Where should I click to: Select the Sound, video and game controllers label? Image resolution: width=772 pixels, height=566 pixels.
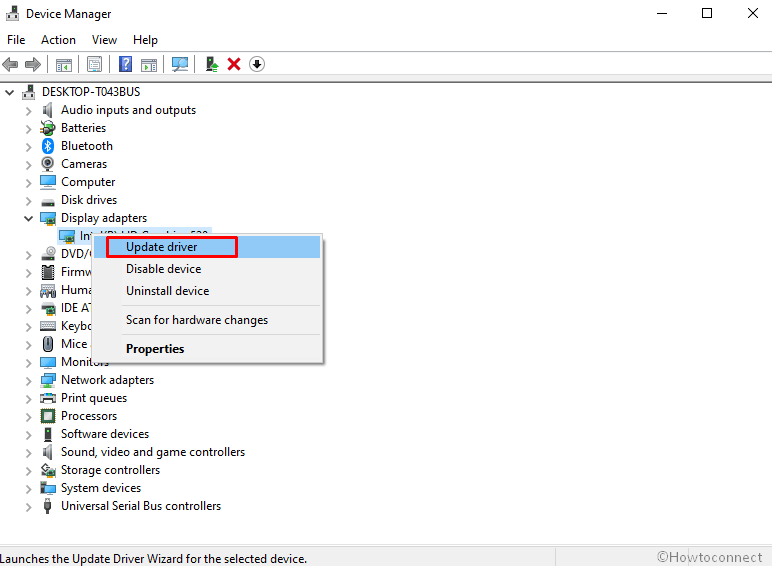[x=153, y=452]
